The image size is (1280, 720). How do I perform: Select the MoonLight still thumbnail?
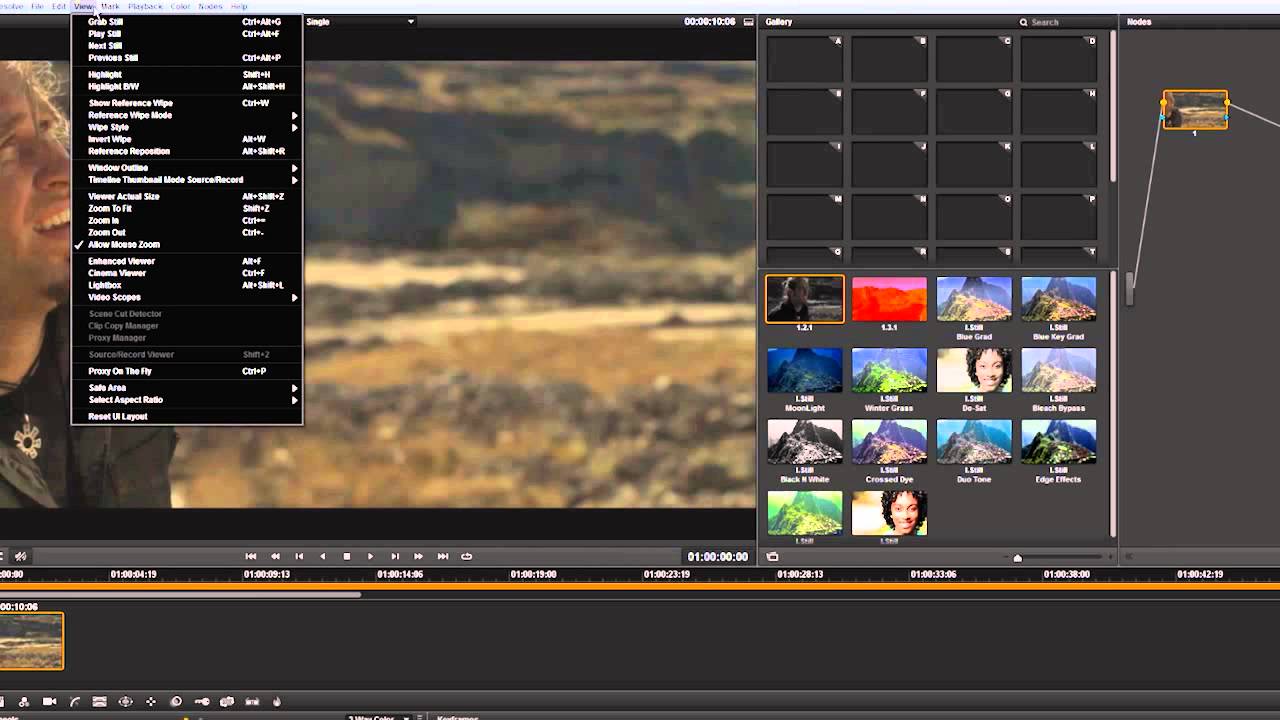[805, 371]
